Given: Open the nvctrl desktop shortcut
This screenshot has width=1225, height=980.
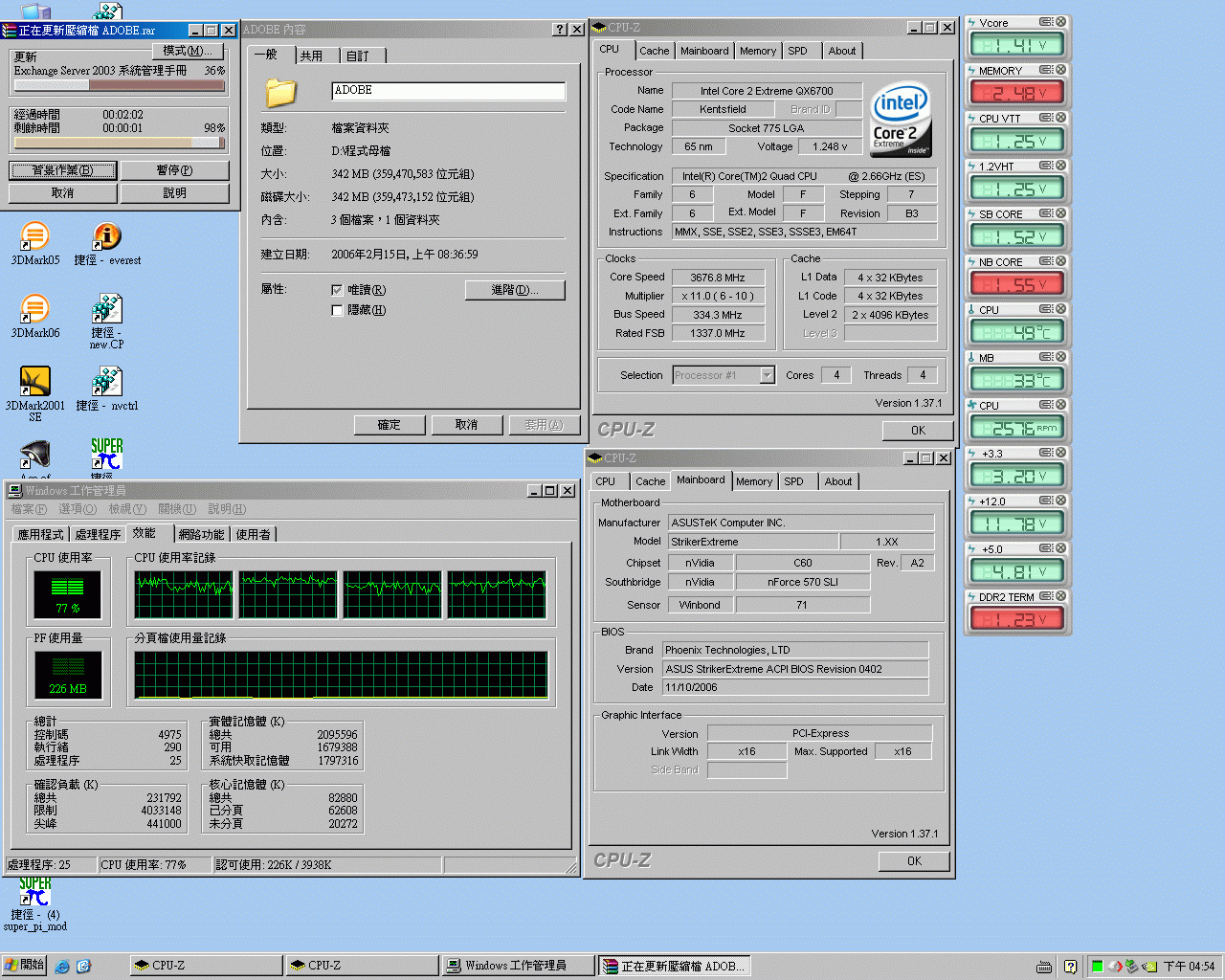Looking at the screenshot, I should pos(105,383).
